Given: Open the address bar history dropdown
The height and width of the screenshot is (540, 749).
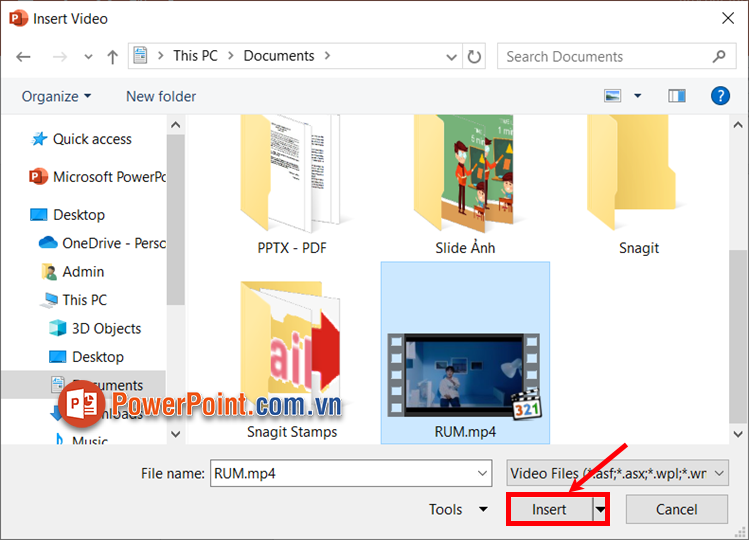Looking at the screenshot, I should pyautogui.click(x=451, y=57).
